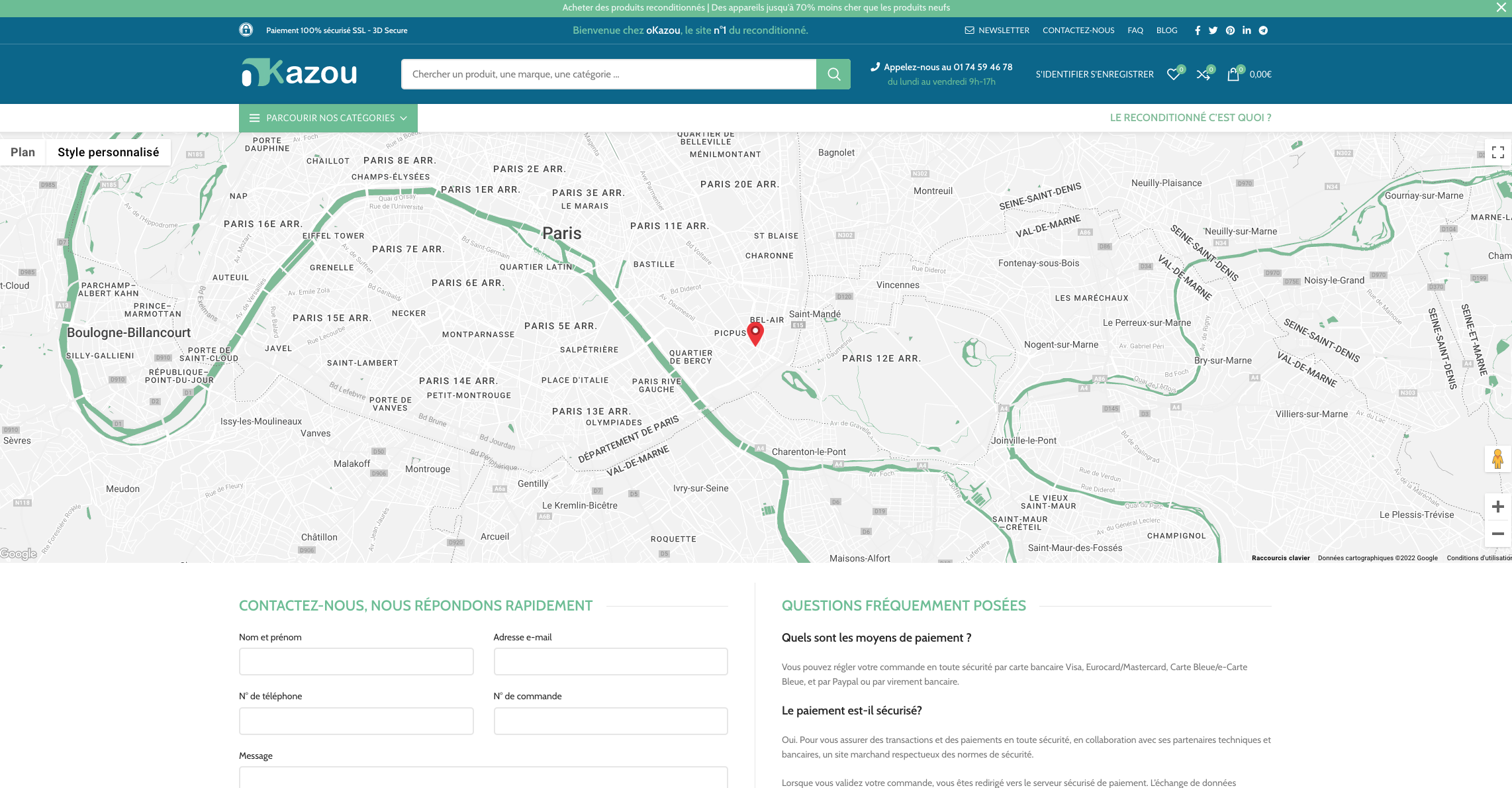1512x788 pixels.
Task: Click the Vincennes label on map
Action: [x=898, y=285]
